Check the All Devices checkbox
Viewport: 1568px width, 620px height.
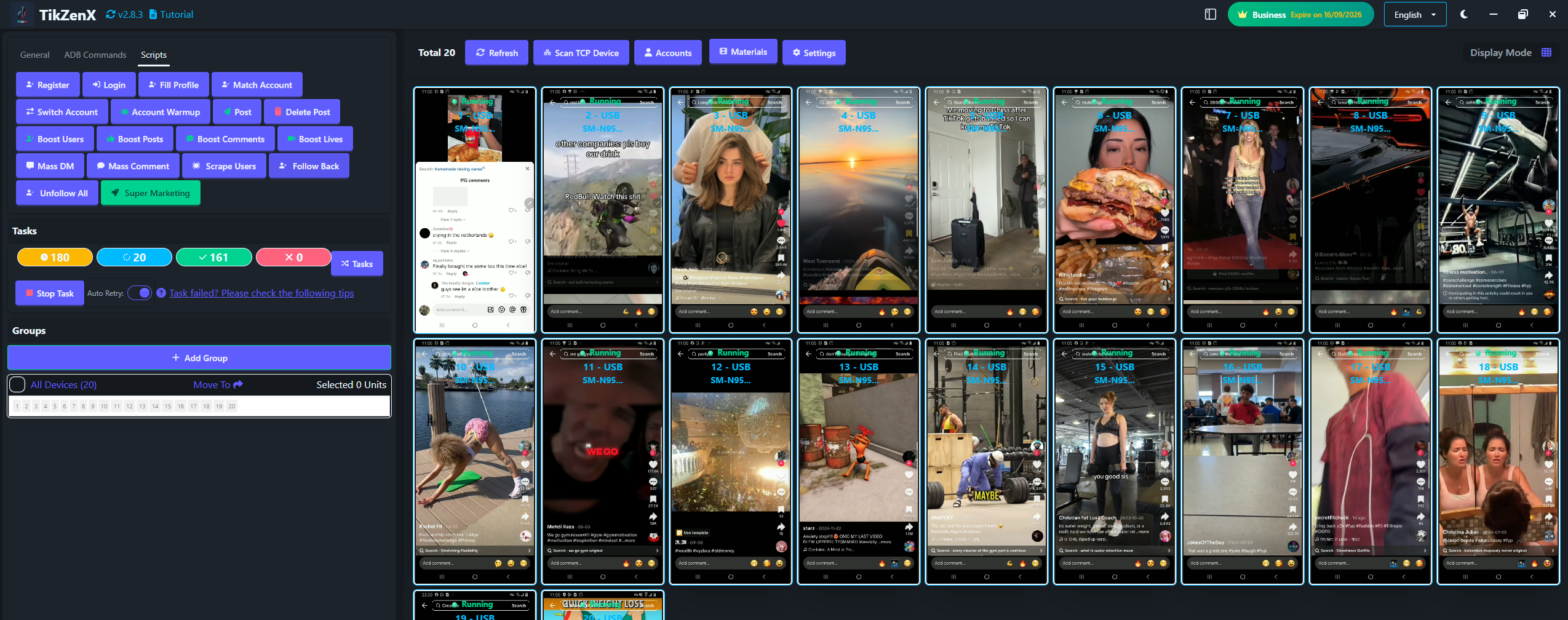pyautogui.click(x=17, y=384)
